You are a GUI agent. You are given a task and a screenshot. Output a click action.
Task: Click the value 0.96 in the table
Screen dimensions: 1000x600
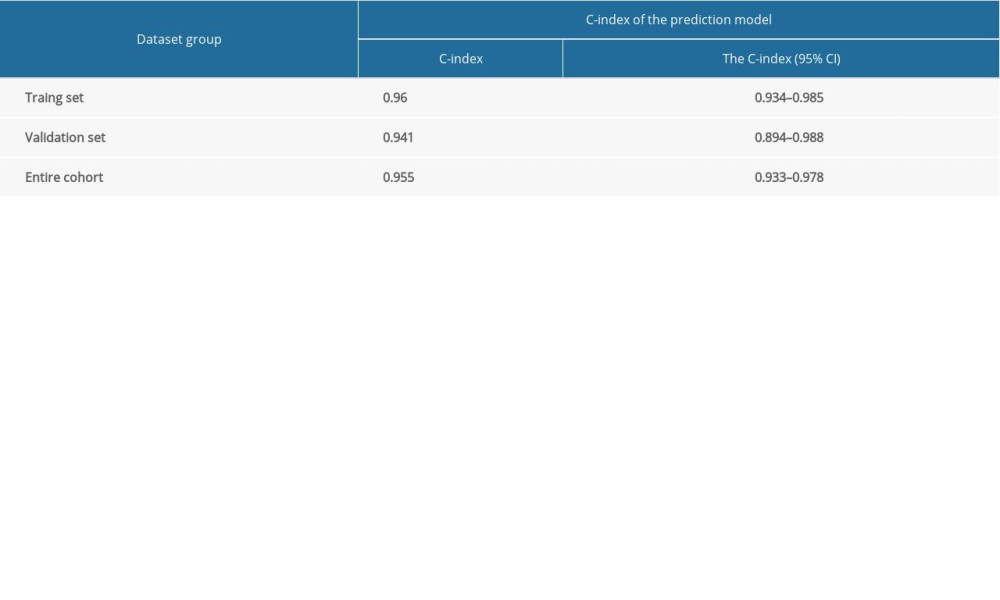coord(394,97)
